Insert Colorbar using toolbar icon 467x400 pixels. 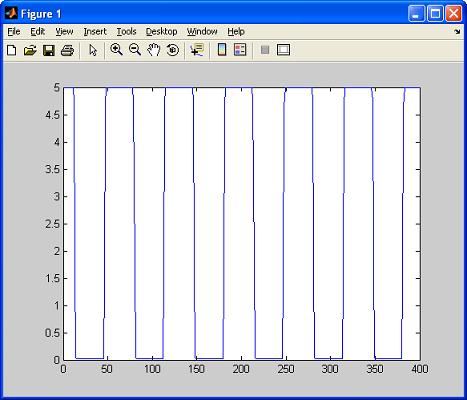pos(222,50)
